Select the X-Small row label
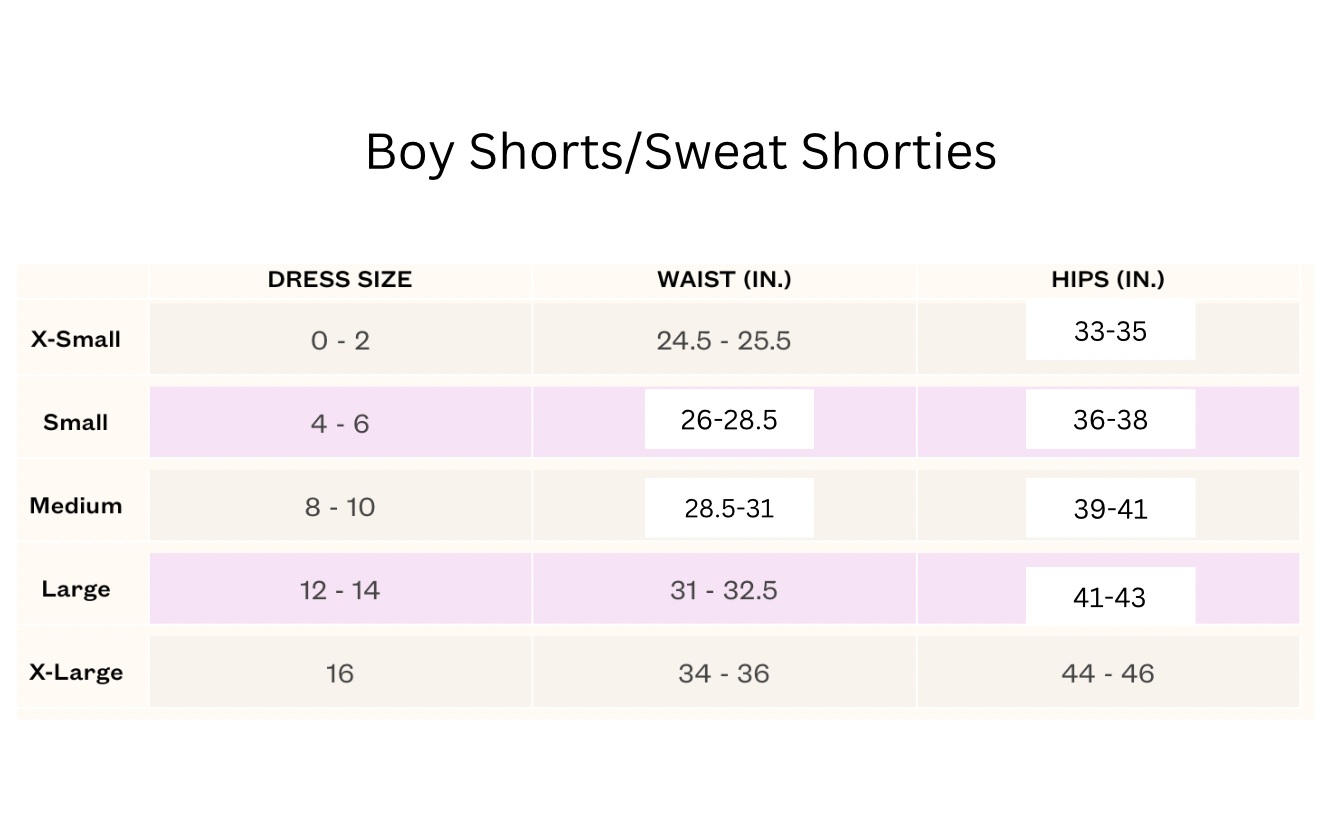 coord(76,339)
